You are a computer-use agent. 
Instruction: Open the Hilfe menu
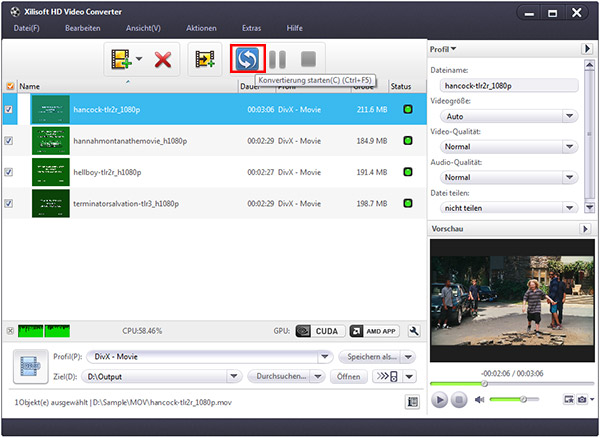(x=295, y=28)
